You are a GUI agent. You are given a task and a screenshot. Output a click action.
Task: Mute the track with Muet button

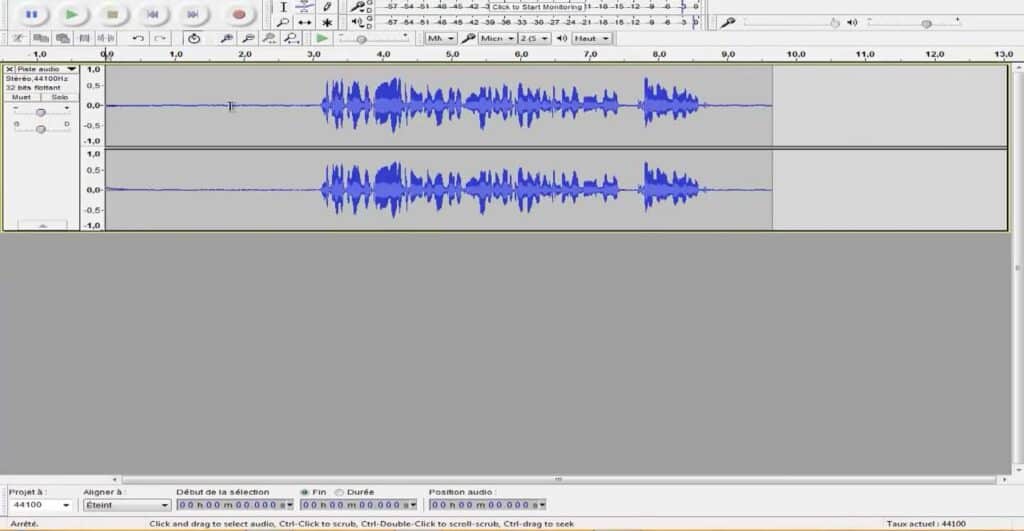tap(22, 97)
